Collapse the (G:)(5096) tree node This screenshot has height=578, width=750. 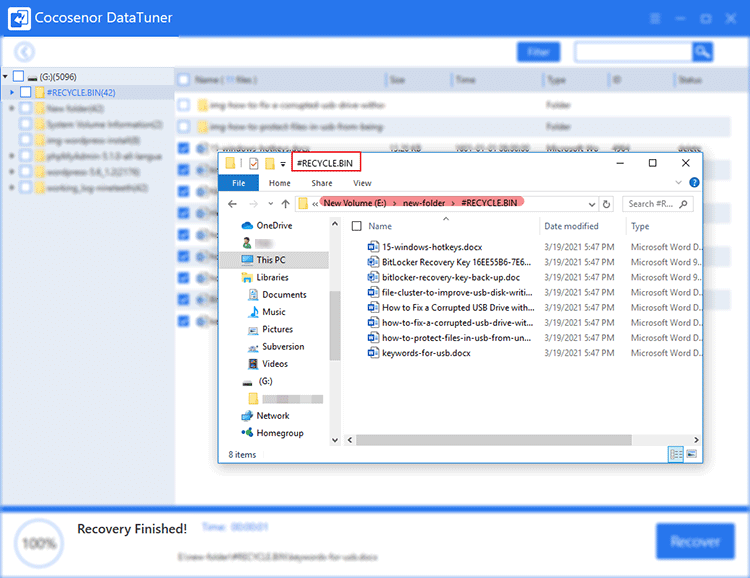coord(5,77)
